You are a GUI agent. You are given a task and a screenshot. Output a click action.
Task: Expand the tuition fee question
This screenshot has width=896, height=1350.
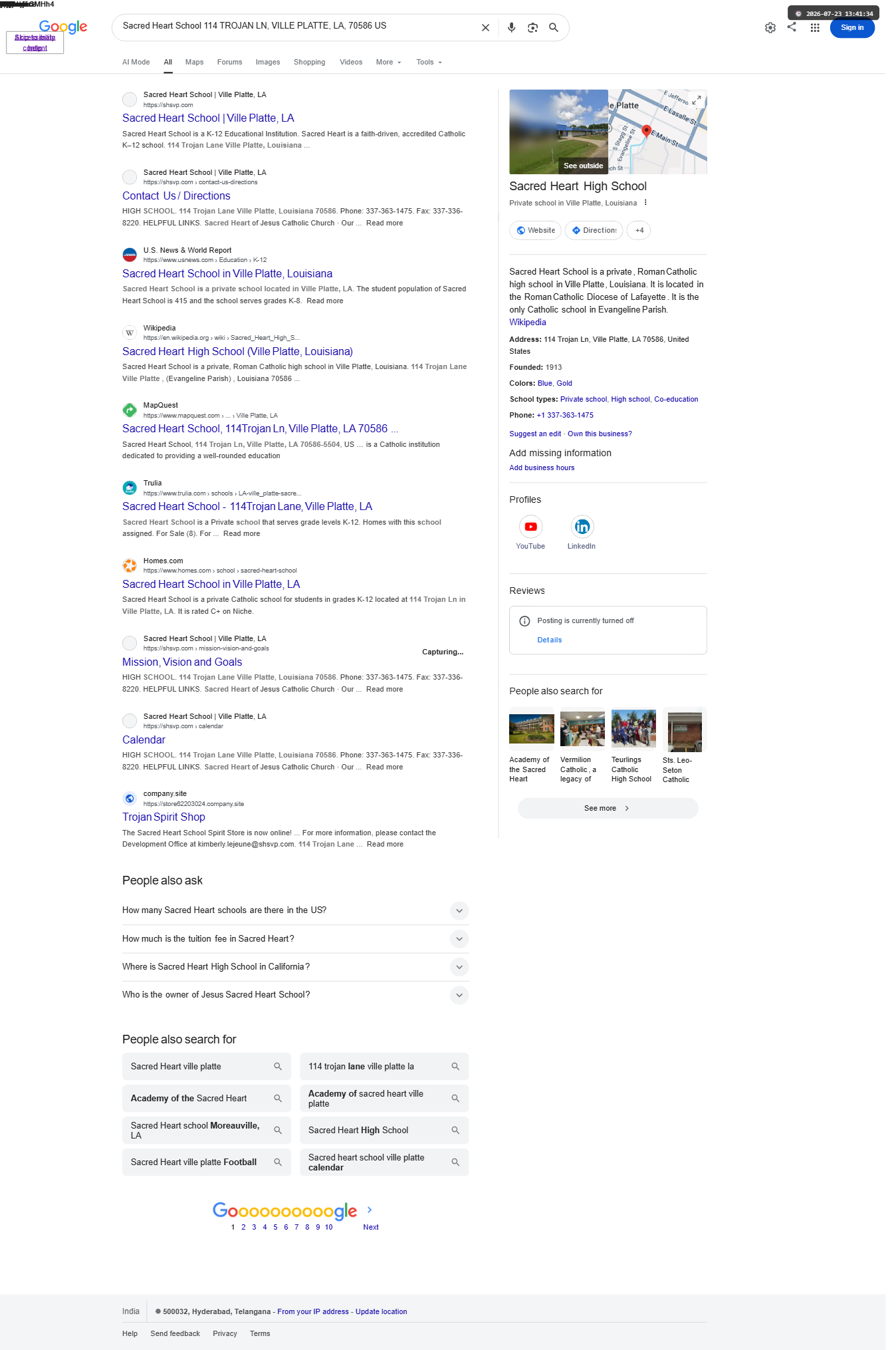[459, 939]
